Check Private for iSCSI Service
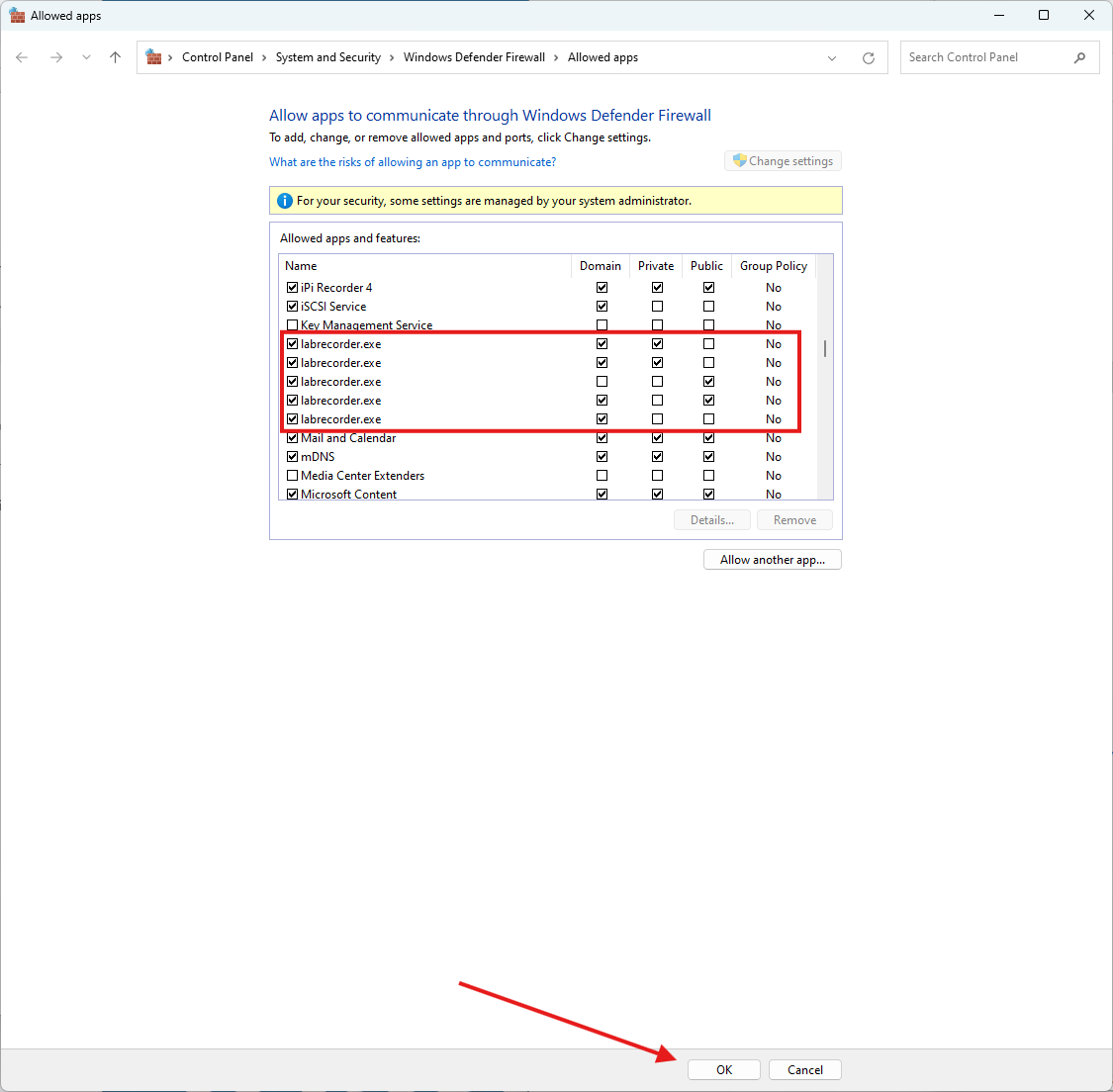The height and width of the screenshot is (1092, 1113). (657, 307)
